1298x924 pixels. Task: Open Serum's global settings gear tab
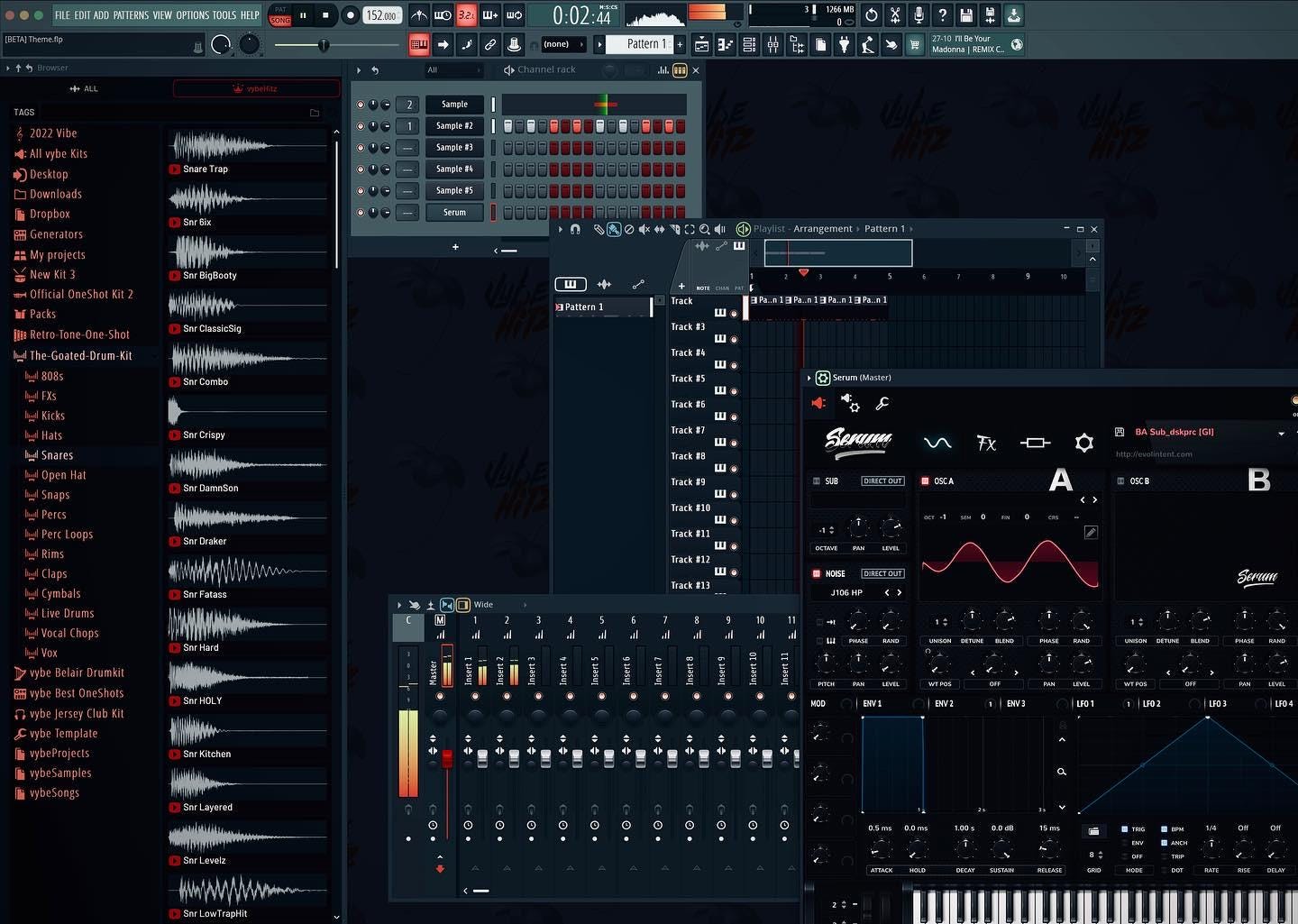1083,443
